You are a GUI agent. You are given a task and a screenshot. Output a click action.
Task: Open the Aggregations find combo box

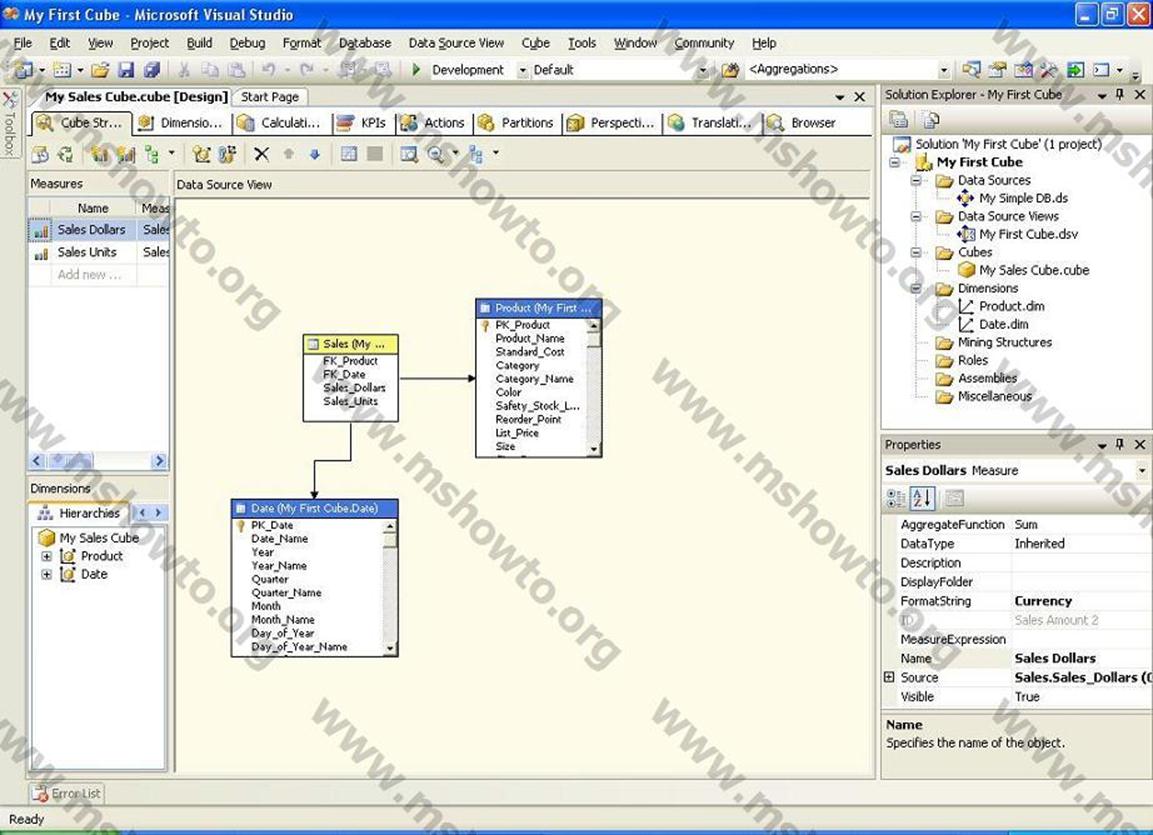click(943, 71)
